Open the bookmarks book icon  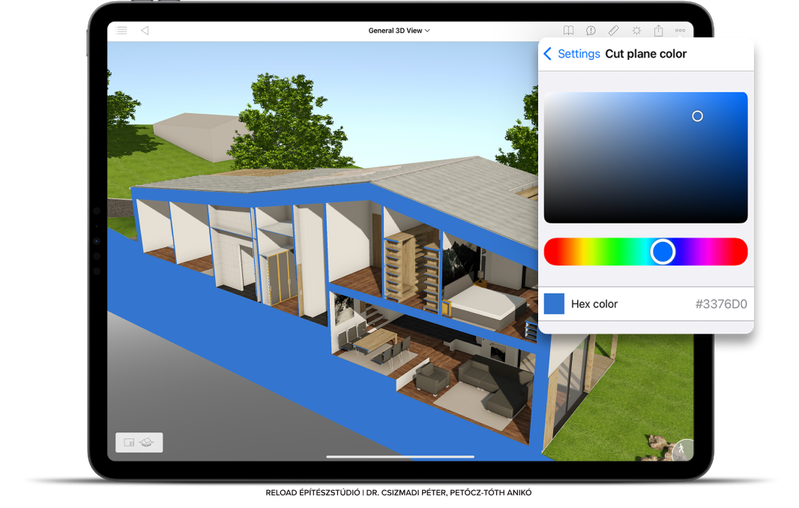568,31
